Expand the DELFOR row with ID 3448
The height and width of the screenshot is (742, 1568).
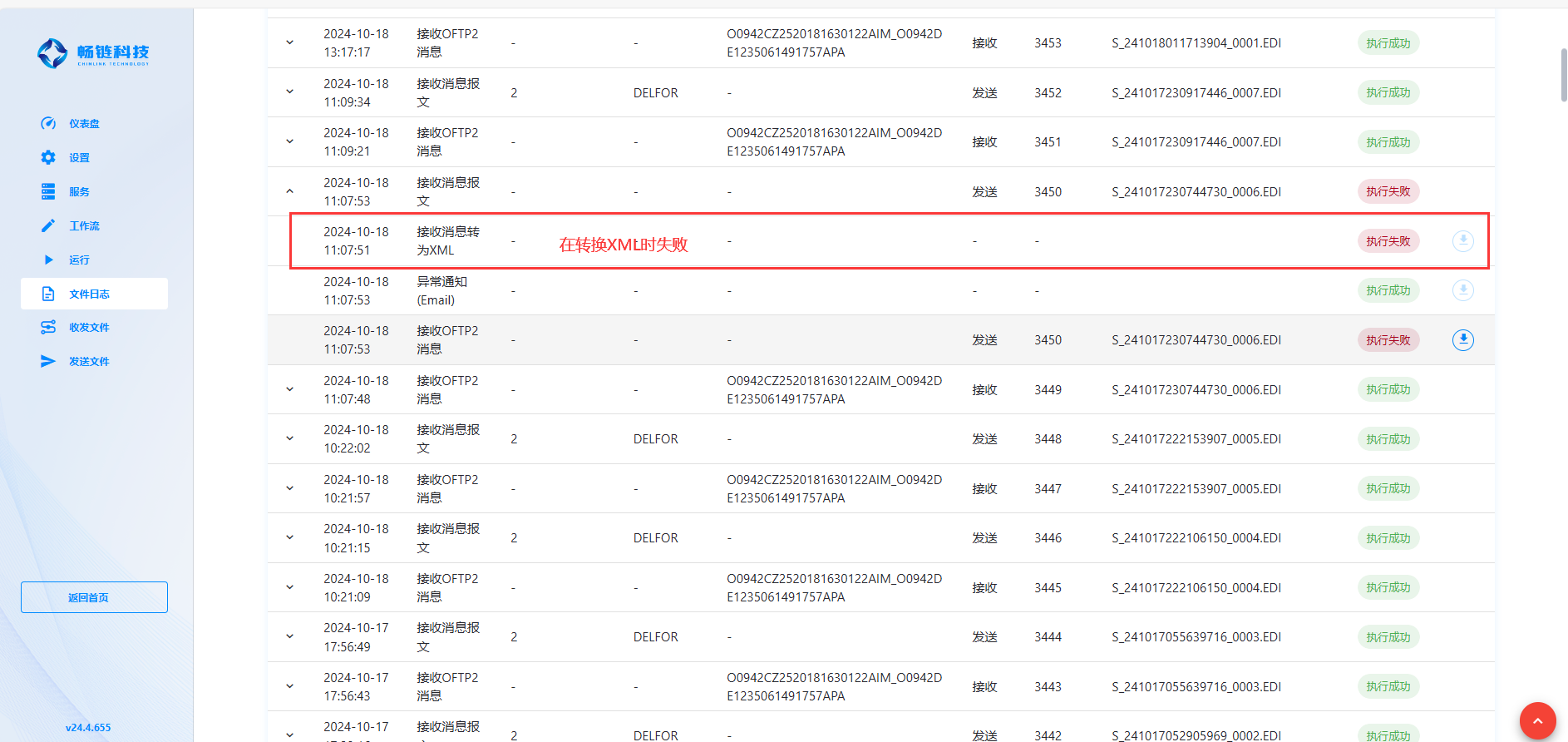[x=289, y=438]
